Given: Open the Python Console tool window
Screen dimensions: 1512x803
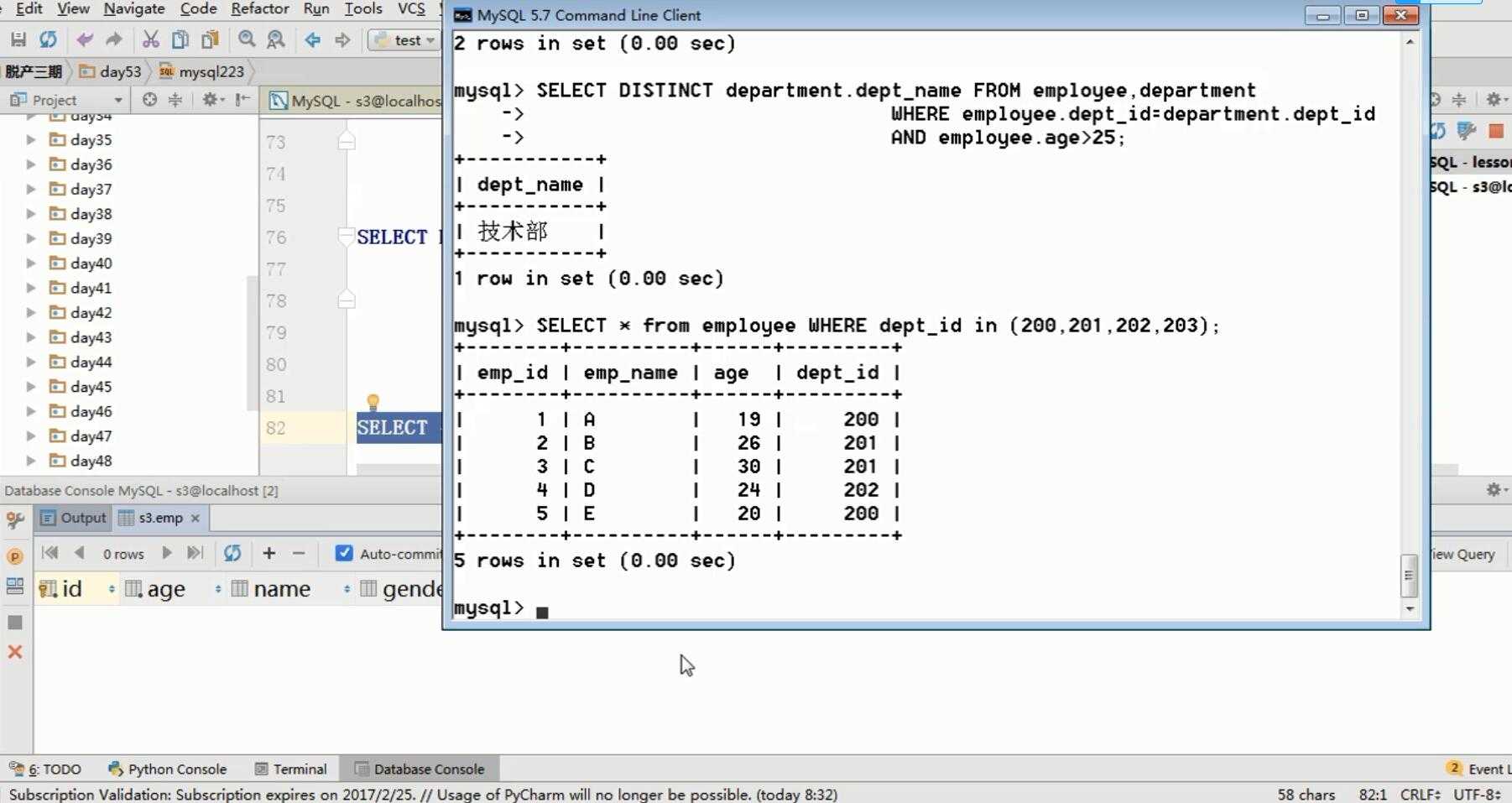Looking at the screenshot, I should tap(168, 769).
